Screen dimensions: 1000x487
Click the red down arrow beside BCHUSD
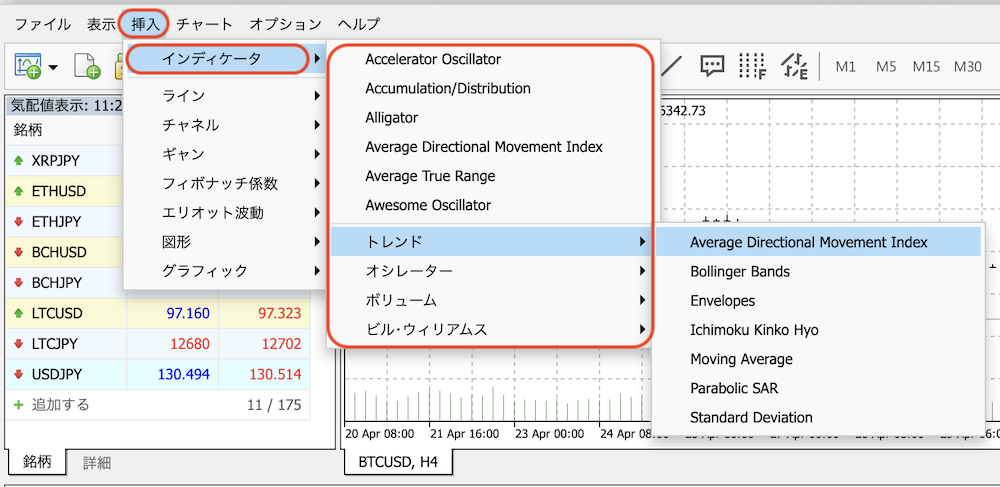click(x=18, y=252)
